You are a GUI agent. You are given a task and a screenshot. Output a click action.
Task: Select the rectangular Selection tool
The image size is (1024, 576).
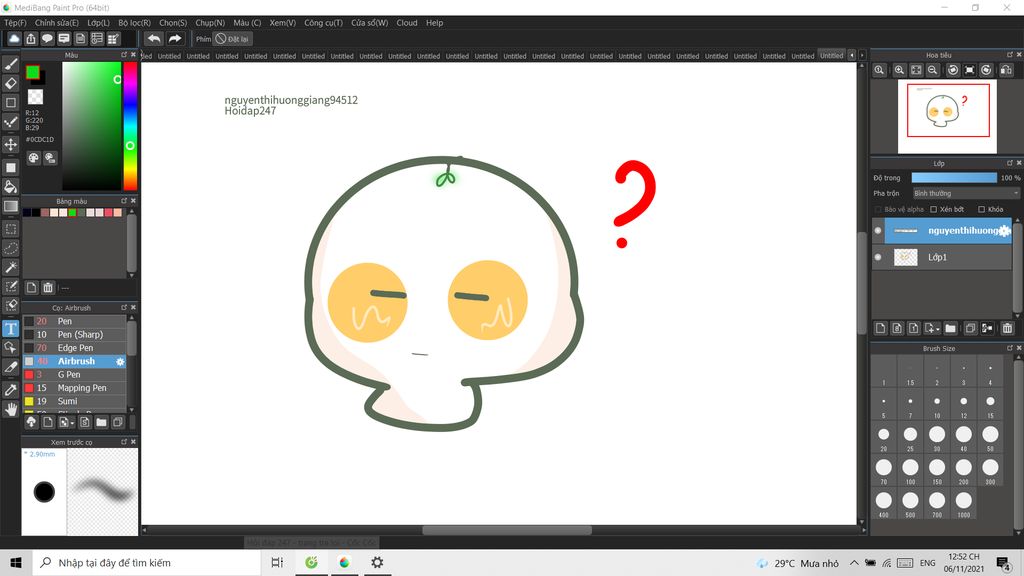point(10,229)
